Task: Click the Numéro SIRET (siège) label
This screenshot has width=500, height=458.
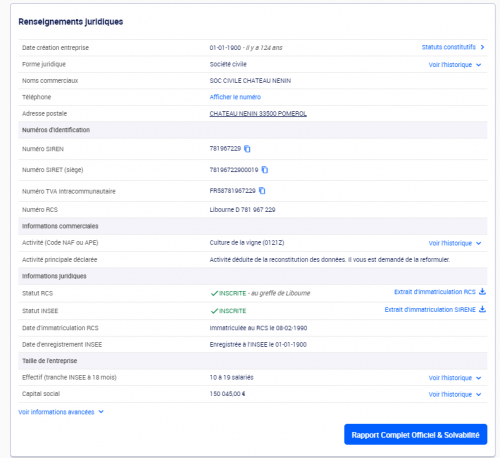Action: (53, 170)
